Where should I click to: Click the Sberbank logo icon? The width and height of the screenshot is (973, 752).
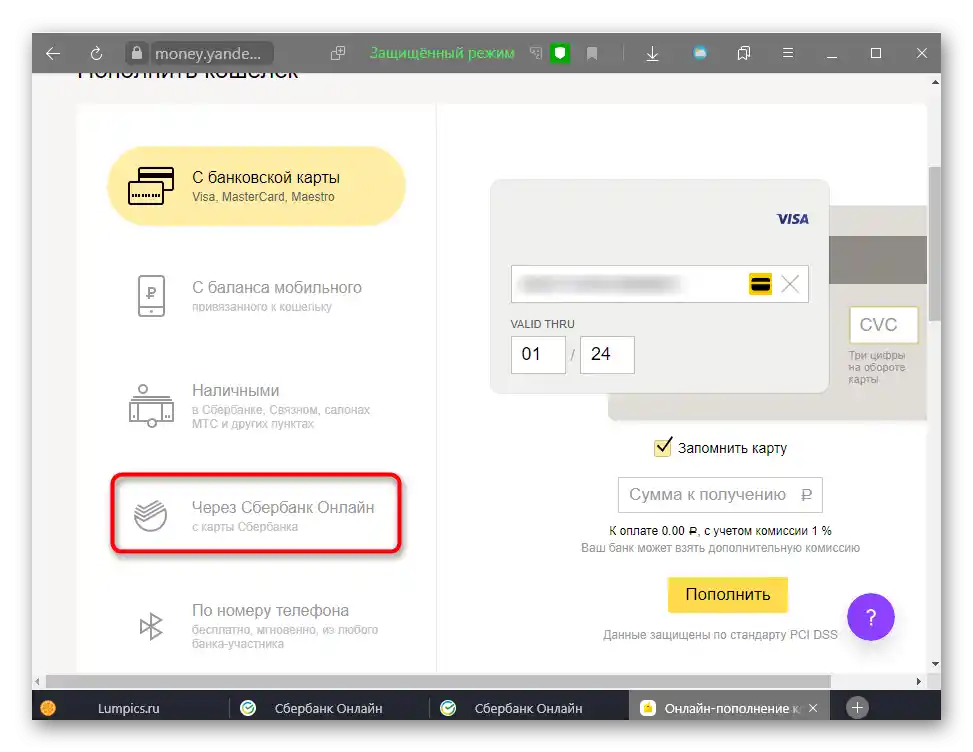151,516
